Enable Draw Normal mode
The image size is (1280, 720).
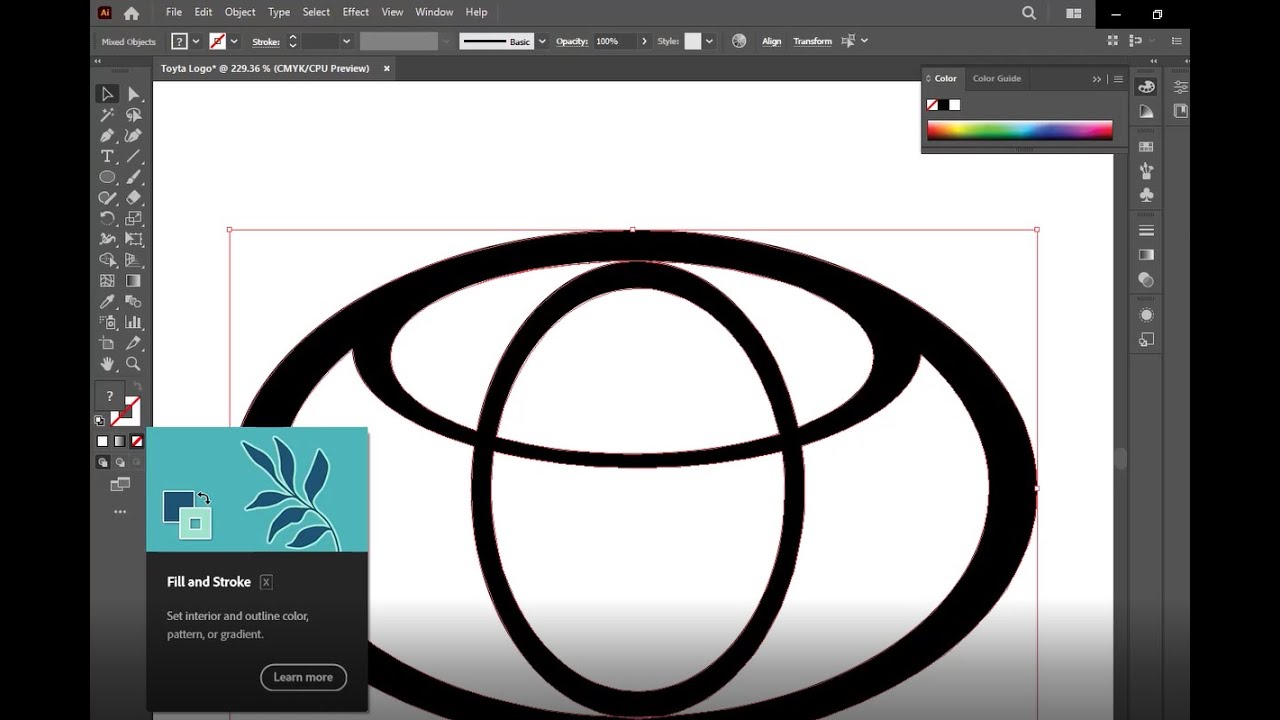[x=102, y=462]
